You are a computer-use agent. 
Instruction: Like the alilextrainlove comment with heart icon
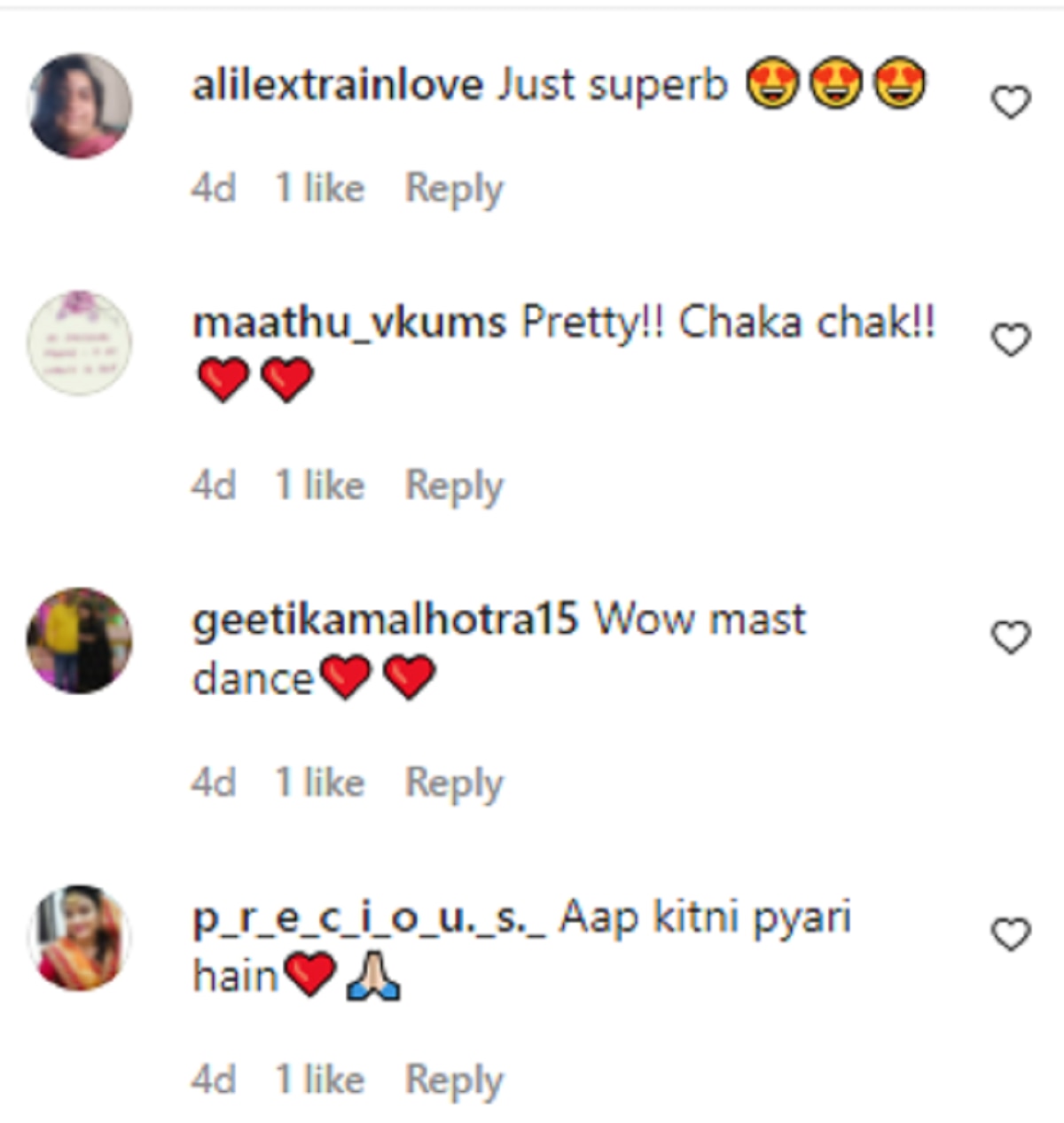(1010, 103)
